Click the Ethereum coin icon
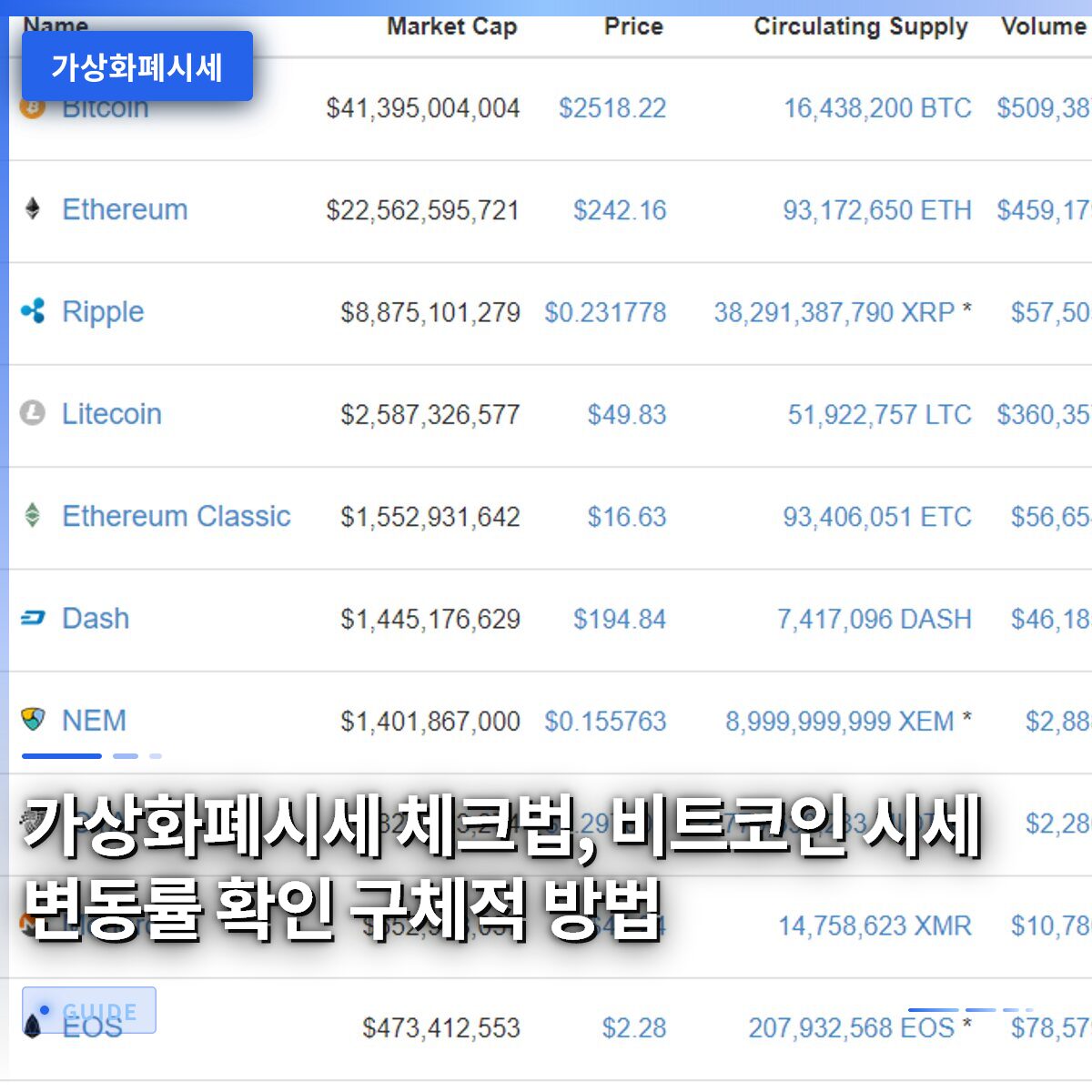 click(33, 209)
